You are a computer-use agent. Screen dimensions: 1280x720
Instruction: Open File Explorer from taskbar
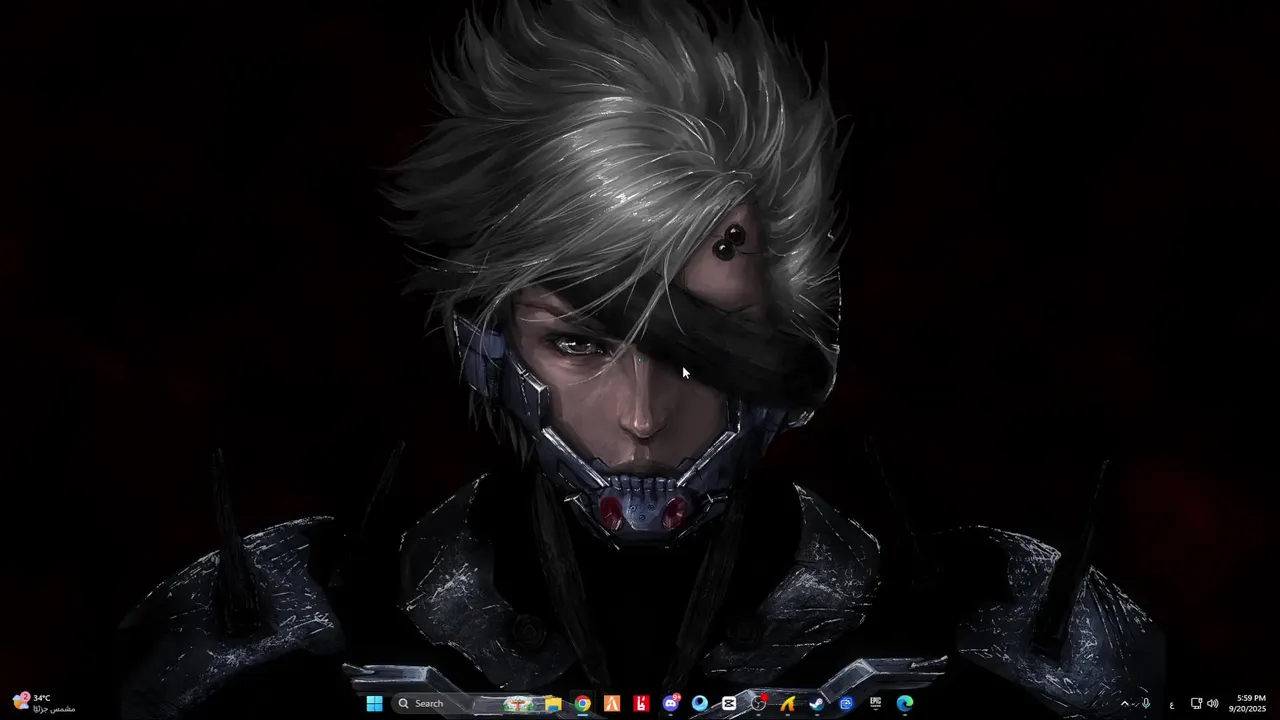coord(553,703)
